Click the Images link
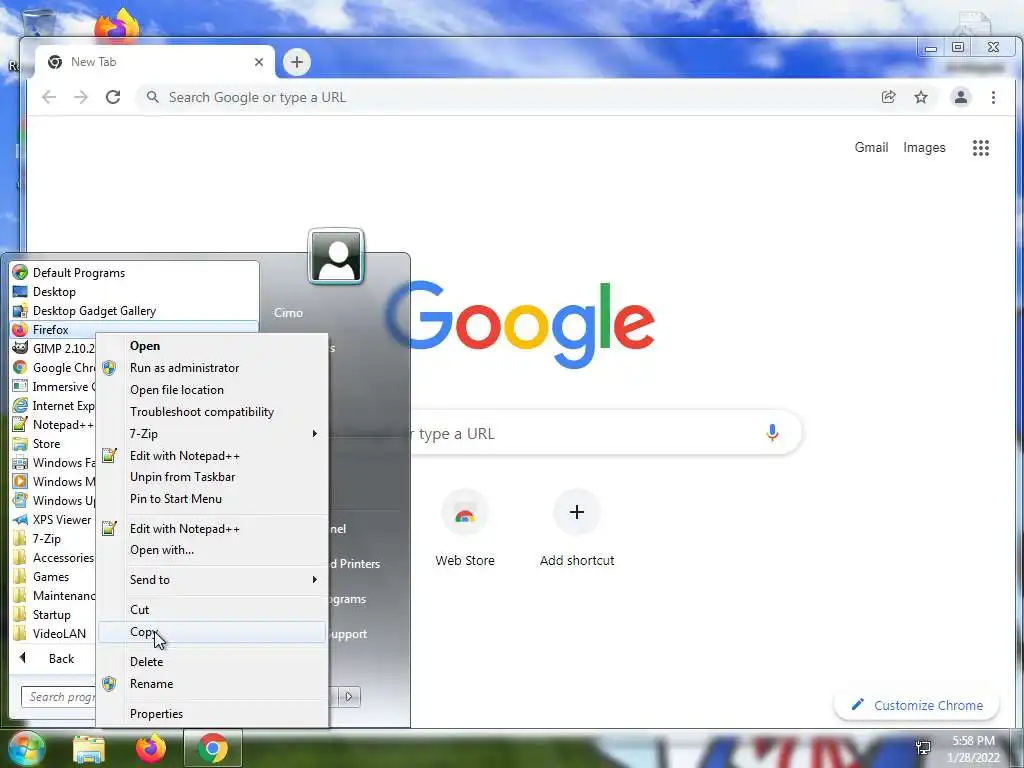Image resolution: width=1024 pixels, height=768 pixels. click(924, 148)
